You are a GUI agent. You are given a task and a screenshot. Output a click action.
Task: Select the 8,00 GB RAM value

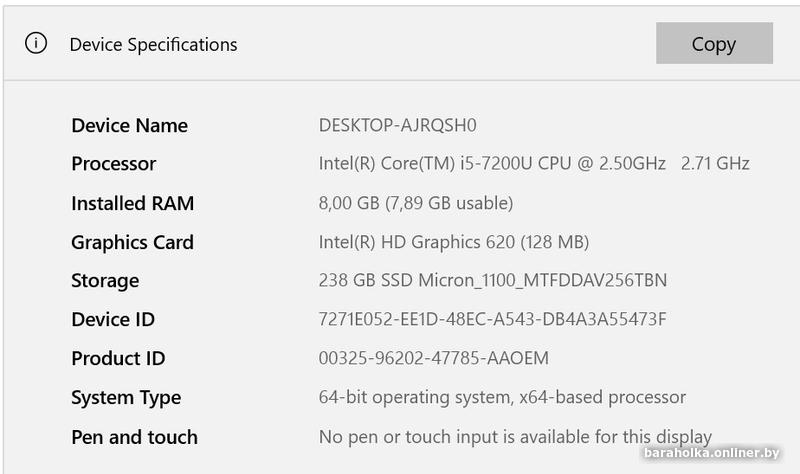point(415,203)
